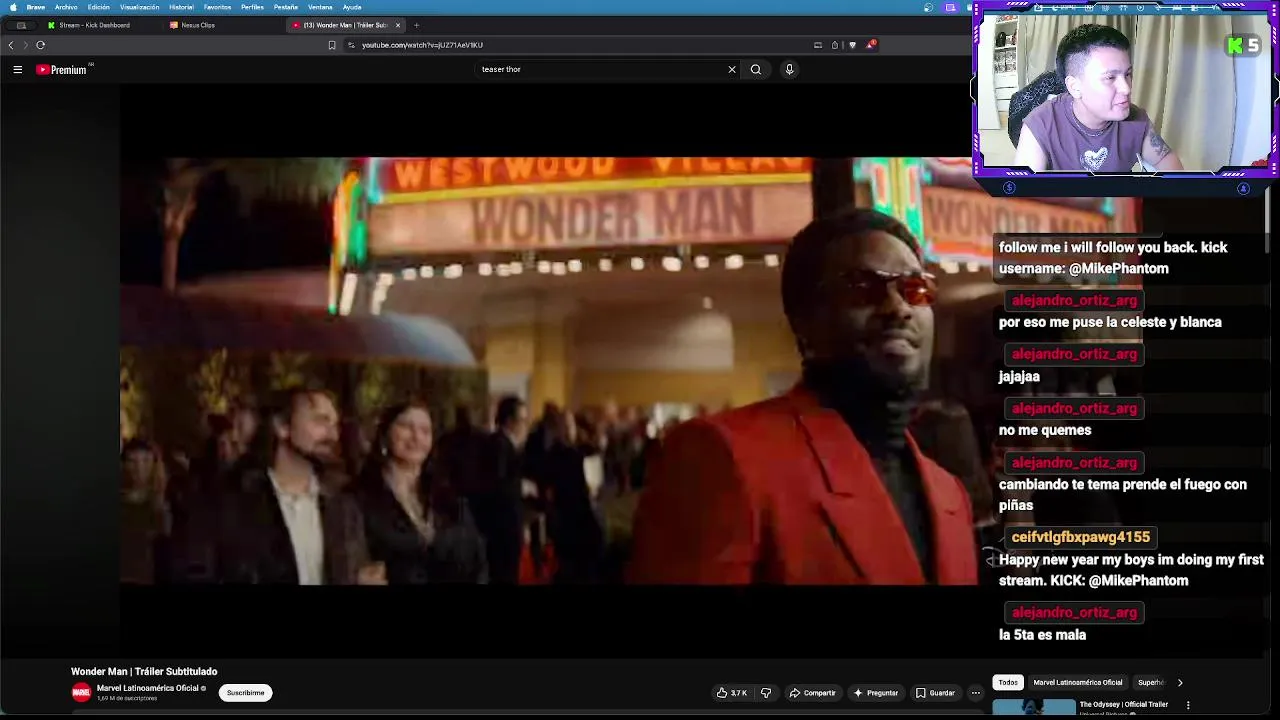Open the Ayuda menu
Screen dimensions: 1280x720
352,7
